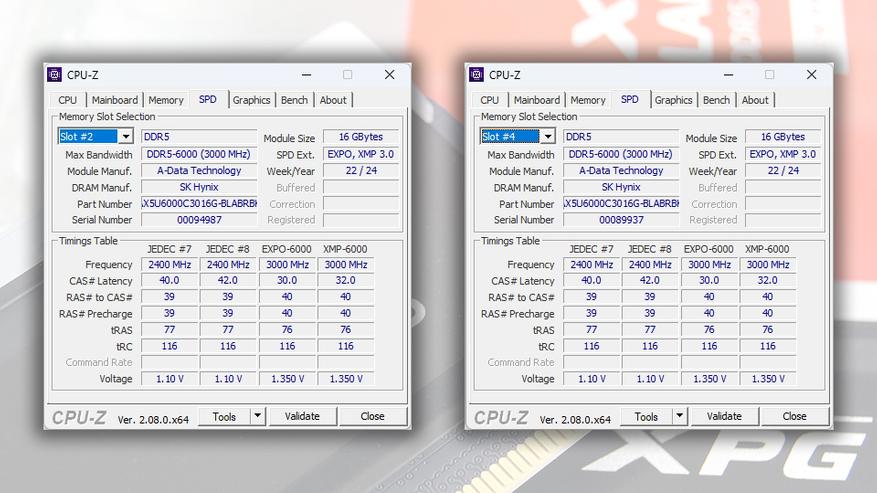The height and width of the screenshot is (493, 877).
Task: Click EXPO-6000 column header in right window
Action: pos(709,249)
